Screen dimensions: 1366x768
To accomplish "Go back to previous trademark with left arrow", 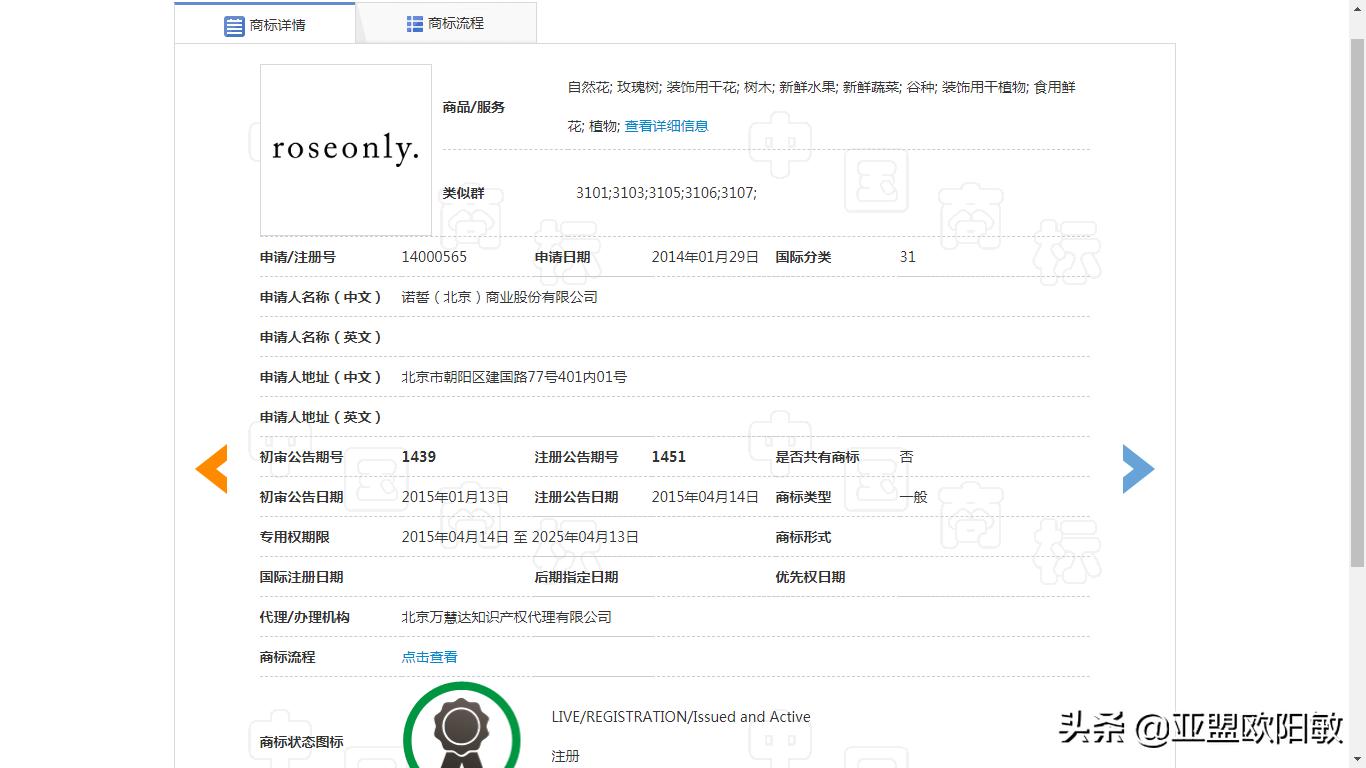I will pos(211,468).
